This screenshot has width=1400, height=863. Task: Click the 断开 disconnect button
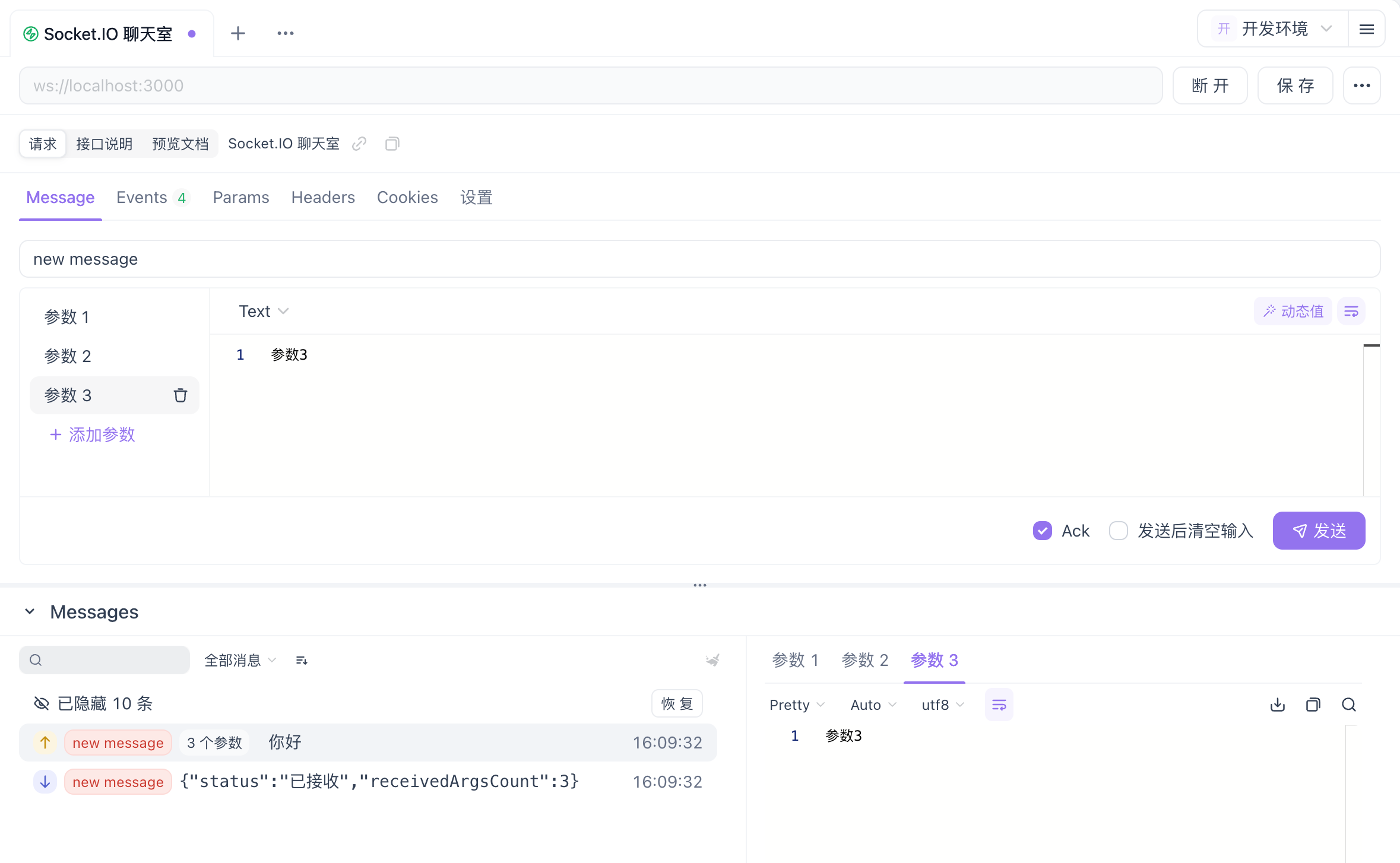[1210, 86]
